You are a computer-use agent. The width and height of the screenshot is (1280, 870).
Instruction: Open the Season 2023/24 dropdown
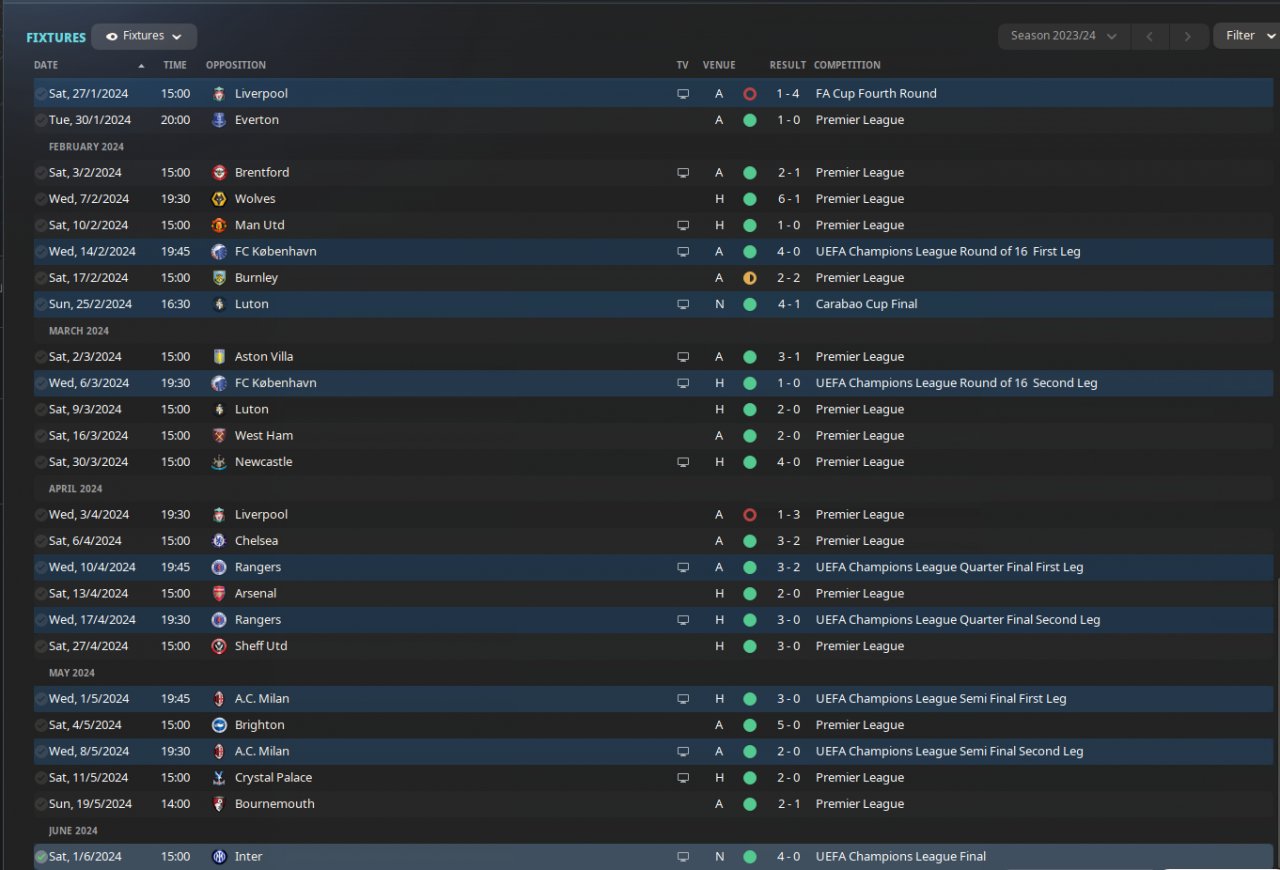click(1063, 36)
